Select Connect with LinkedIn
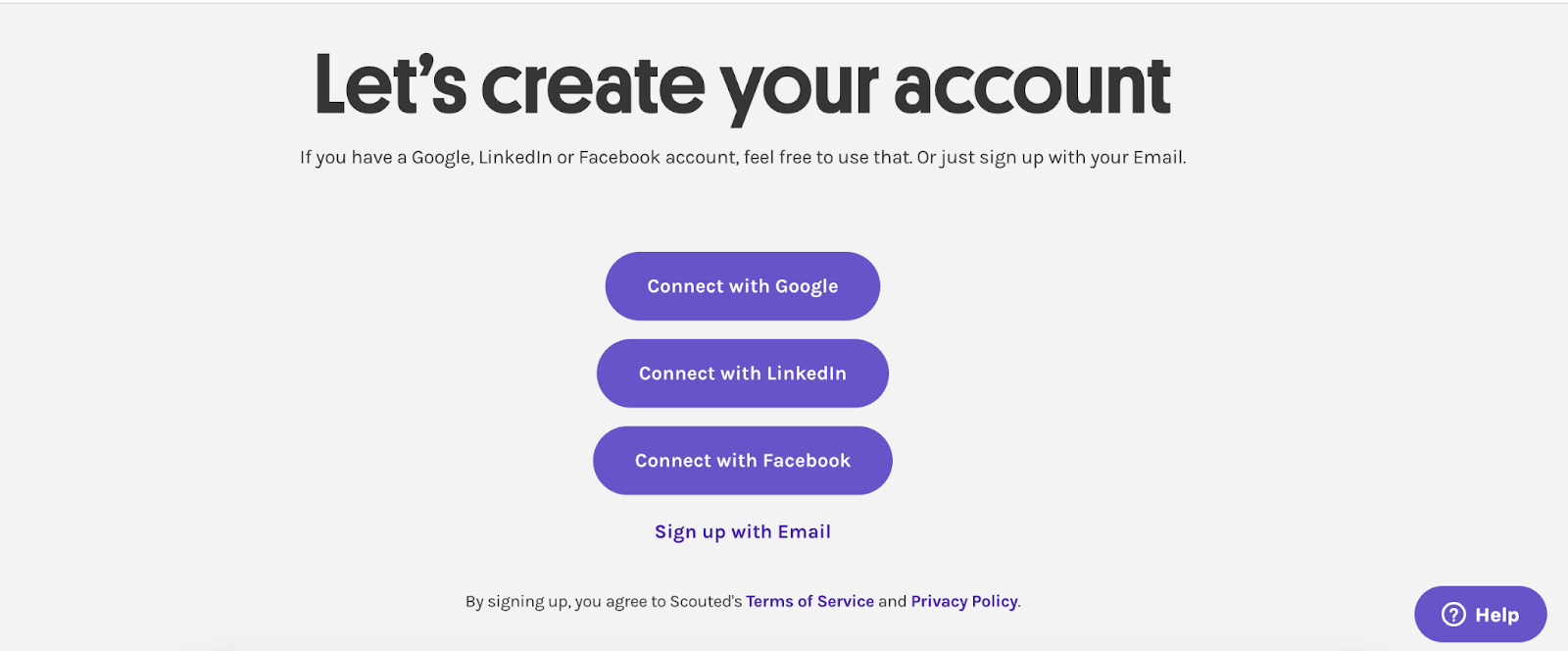The height and width of the screenshot is (651, 1568). tap(742, 374)
